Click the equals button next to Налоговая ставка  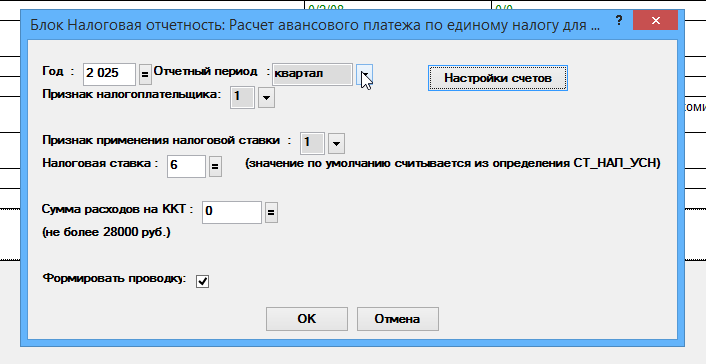click(x=215, y=166)
